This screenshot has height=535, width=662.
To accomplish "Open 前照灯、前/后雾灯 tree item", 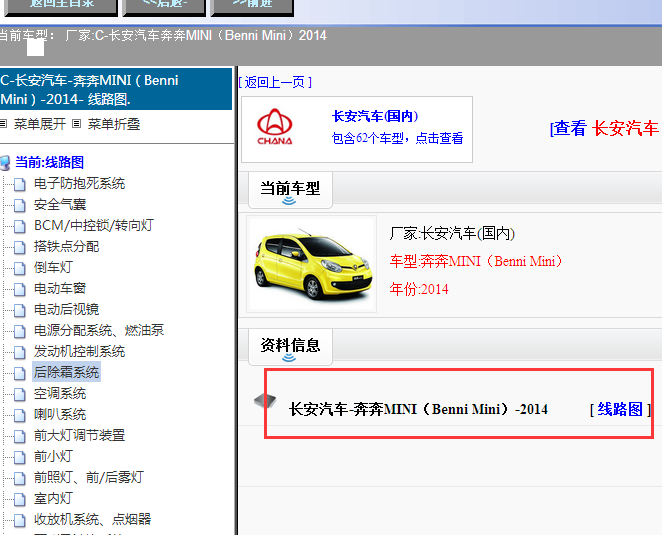I will [89, 477].
